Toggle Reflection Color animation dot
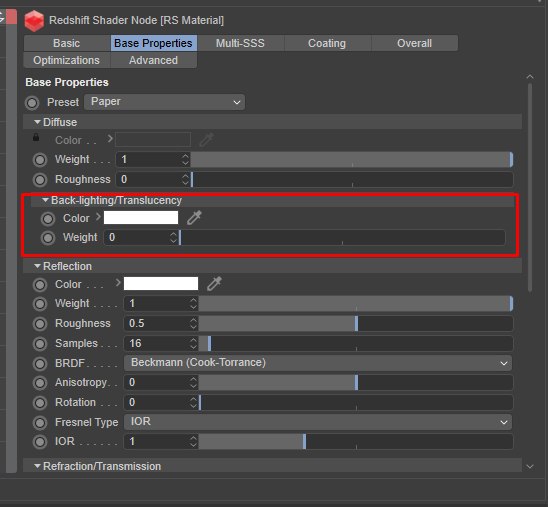Screen dimensions: 548x507 (40, 285)
